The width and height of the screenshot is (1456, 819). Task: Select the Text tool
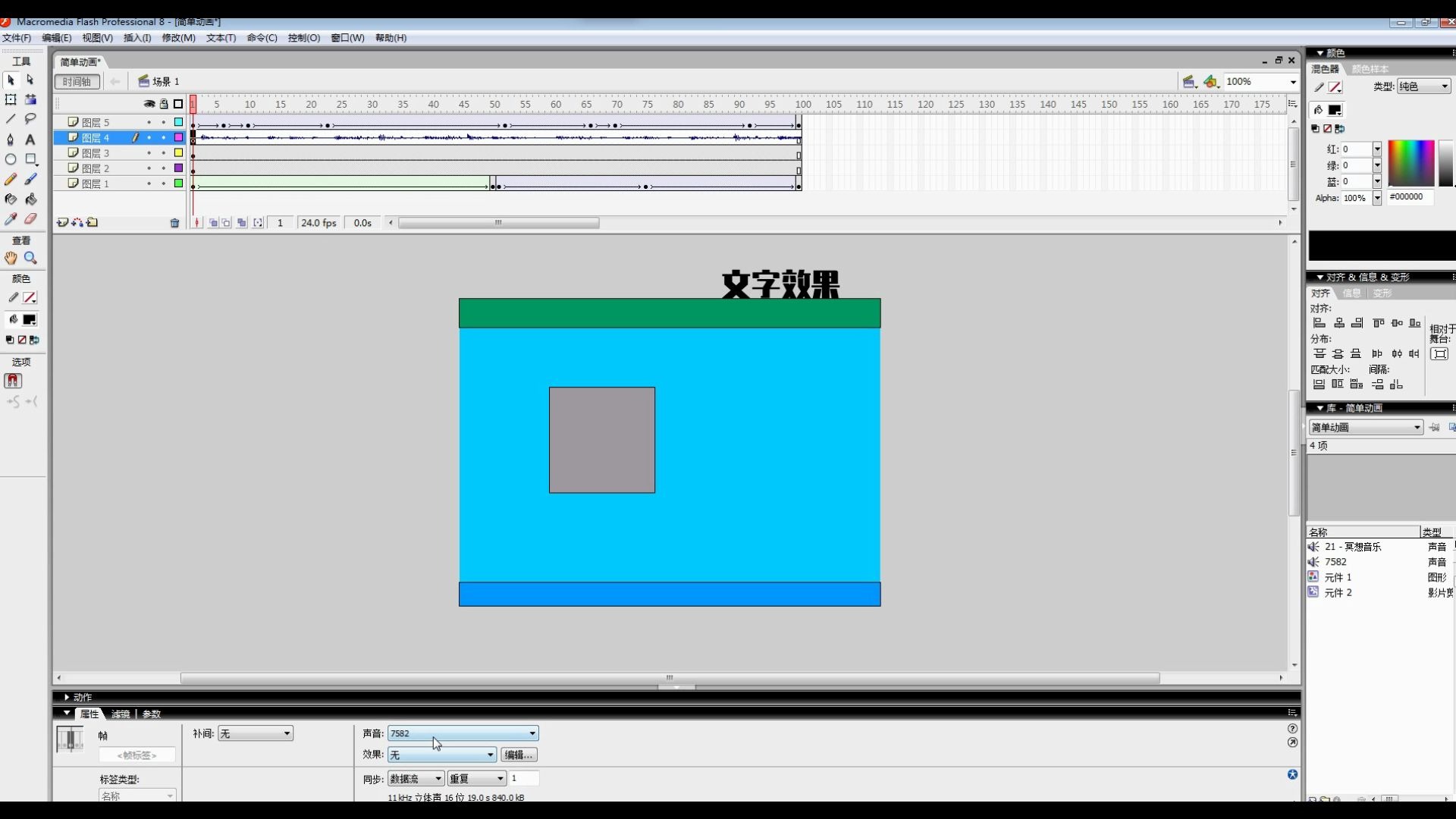(30, 140)
